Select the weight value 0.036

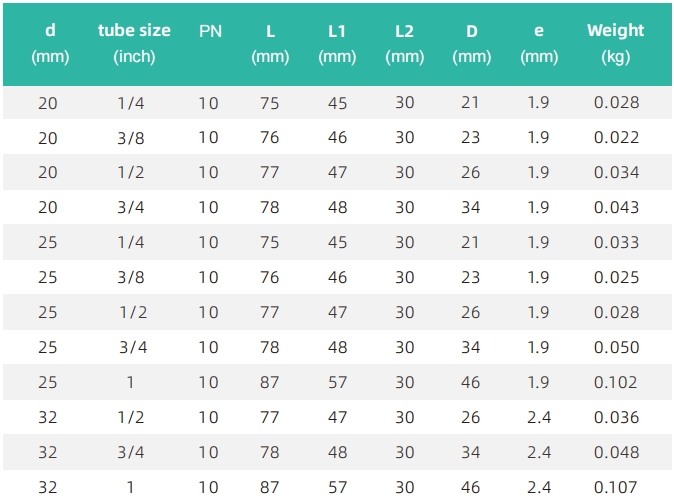pyautogui.click(x=616, y=417)
